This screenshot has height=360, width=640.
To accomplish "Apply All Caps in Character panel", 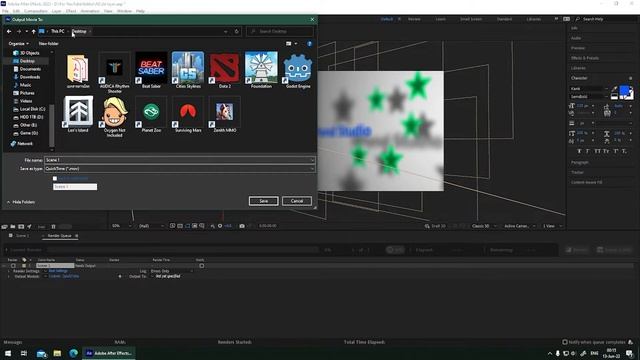I will click(x=598, y=151).
